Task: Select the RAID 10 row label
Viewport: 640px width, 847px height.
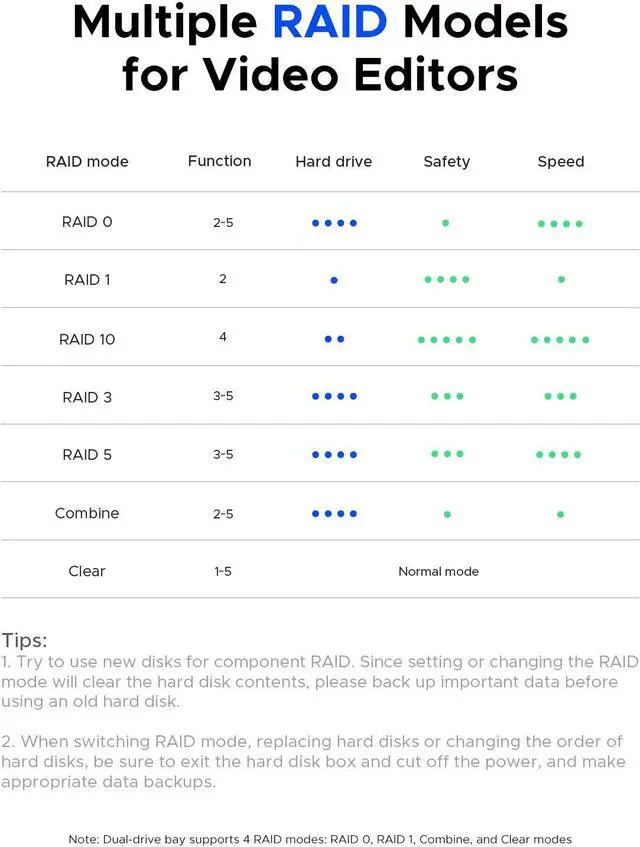Action: point(87,339)
